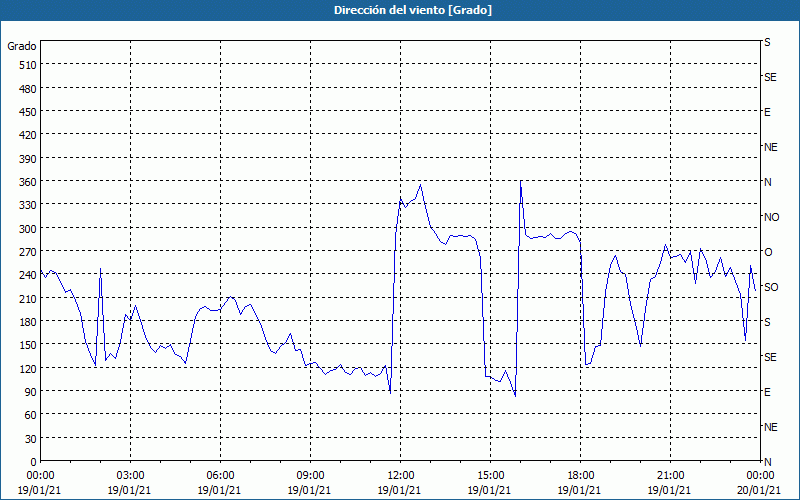Click the SO compass label on right axis
The width and height of the screenshot is (800, 500).
(771, 287)
